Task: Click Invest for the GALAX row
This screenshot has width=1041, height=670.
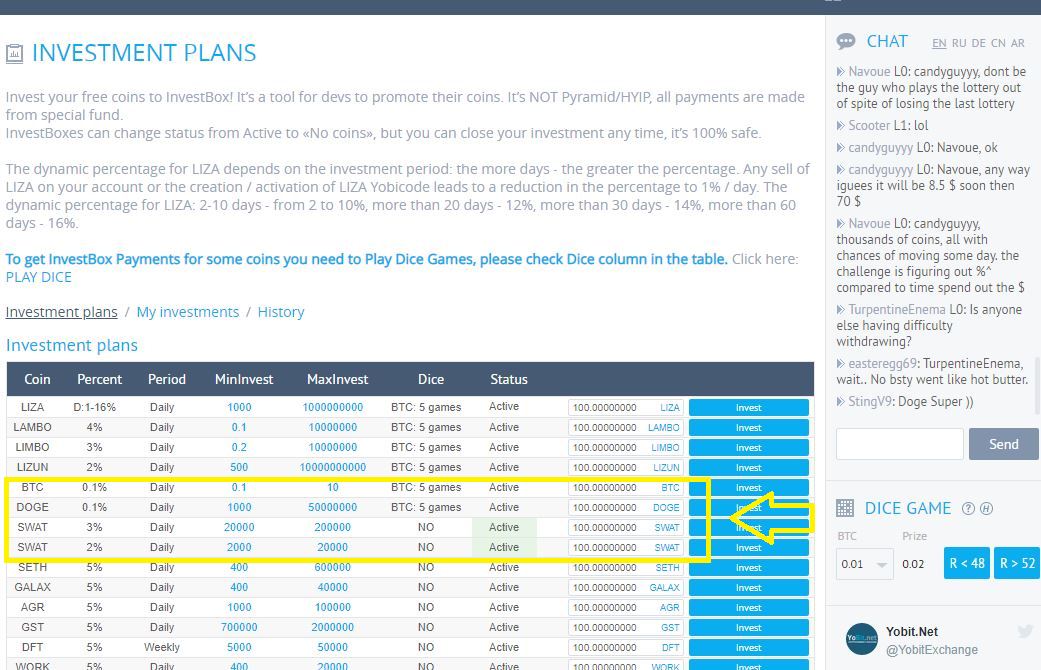Action: pyautogui.click(x=748, y=588)
